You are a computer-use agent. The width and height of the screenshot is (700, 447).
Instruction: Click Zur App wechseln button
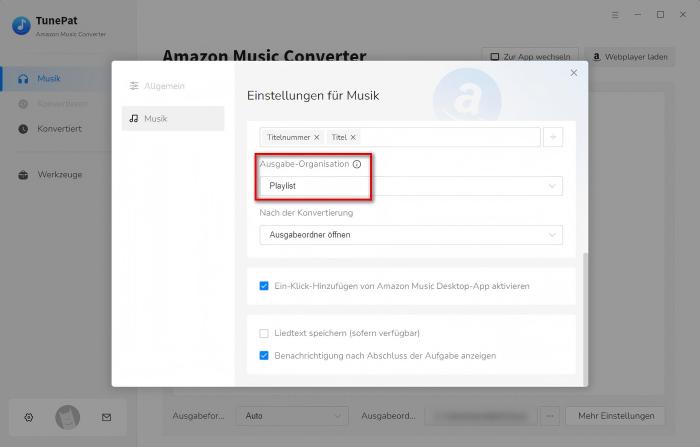point(530,57)
